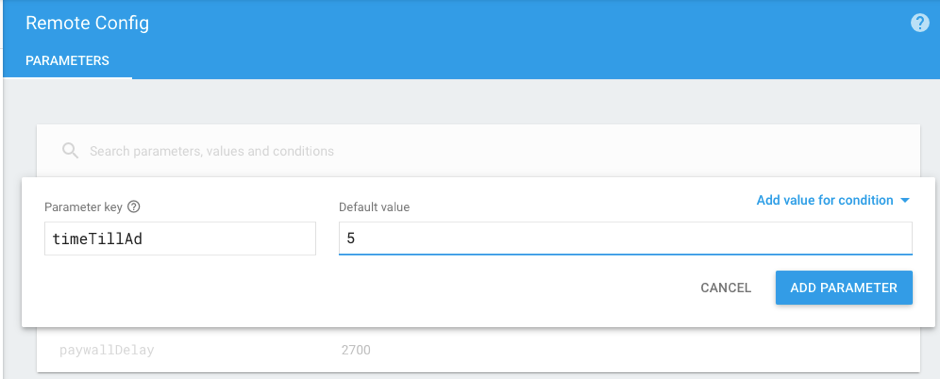
Task: Click the Parameter key label text
Action: (x=83, y=207)
